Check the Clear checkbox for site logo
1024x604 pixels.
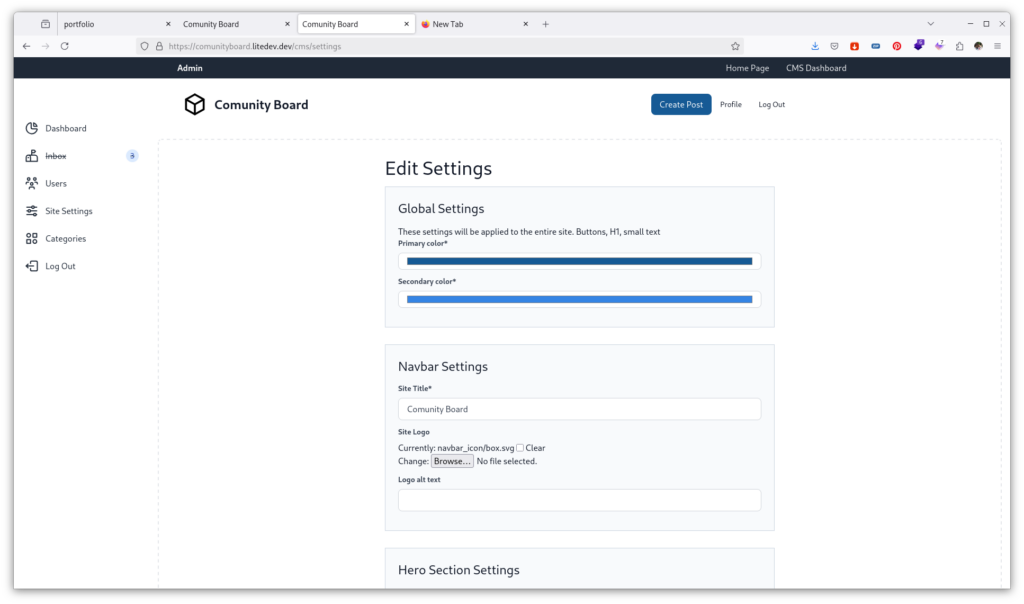520,448
